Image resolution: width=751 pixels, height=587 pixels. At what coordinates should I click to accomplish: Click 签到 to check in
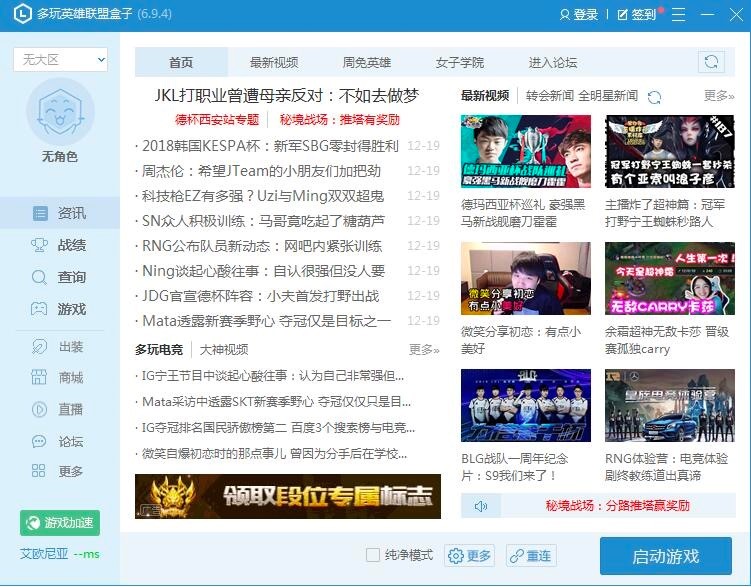tap(637, 14)
